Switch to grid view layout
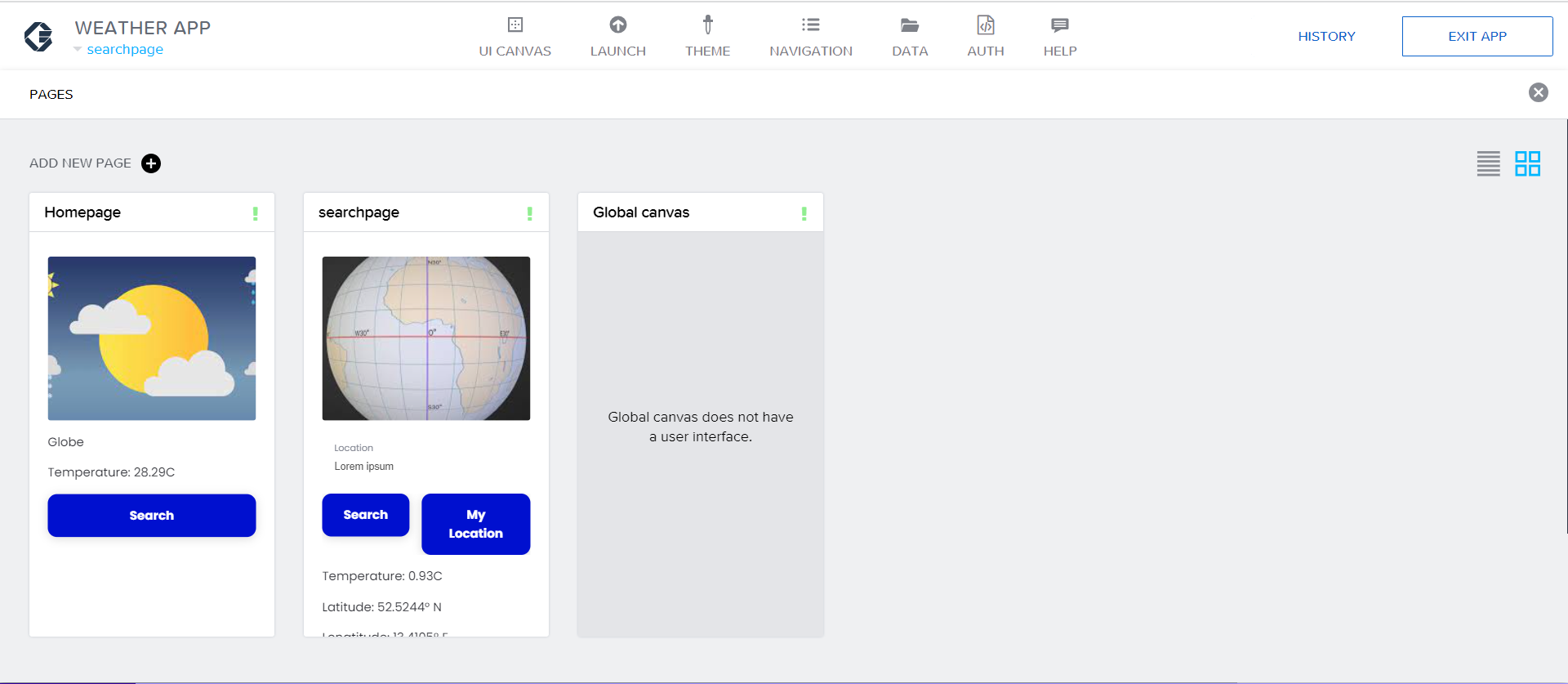 coord(1527,163)
